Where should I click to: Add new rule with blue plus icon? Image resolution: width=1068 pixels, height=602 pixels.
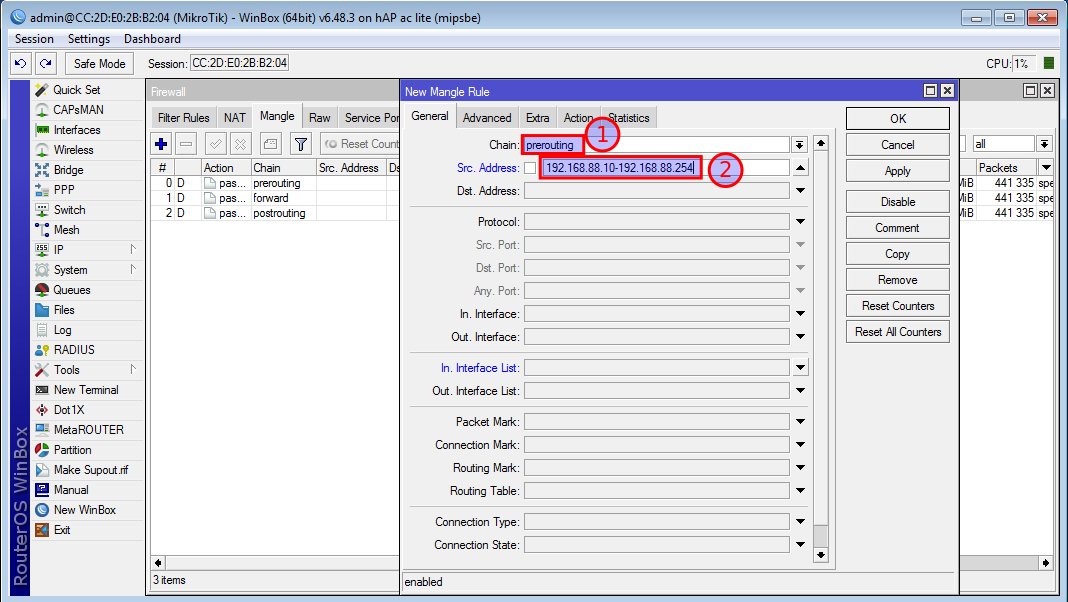161,144
